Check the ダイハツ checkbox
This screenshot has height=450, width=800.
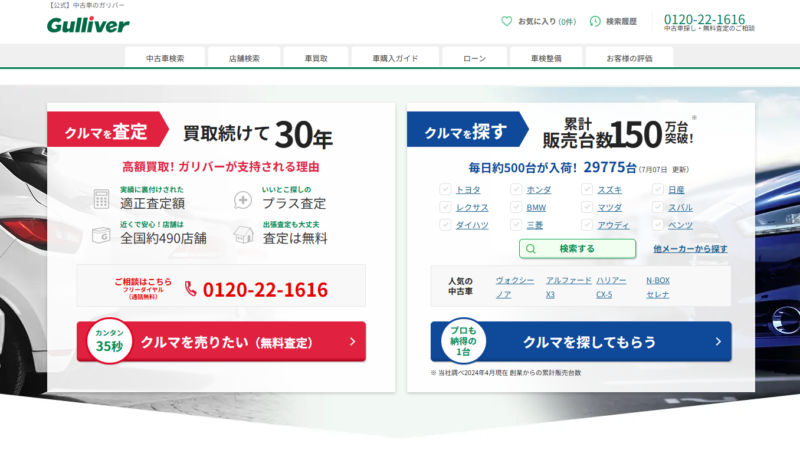click(x=445, y=224)
